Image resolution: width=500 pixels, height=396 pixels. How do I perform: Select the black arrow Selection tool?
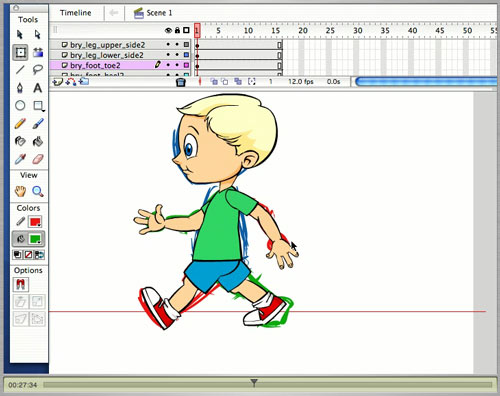20,34
